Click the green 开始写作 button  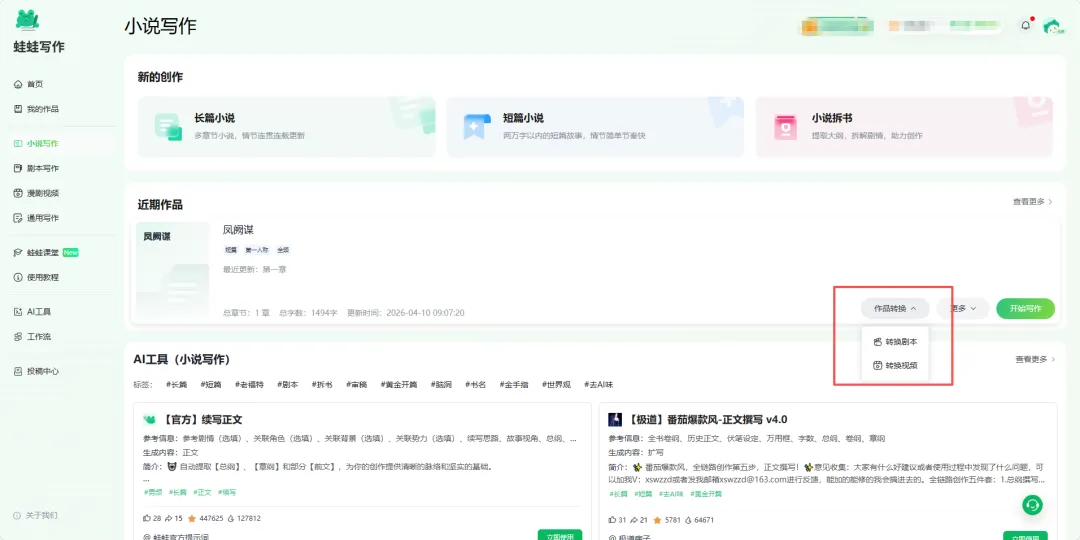1025,309
